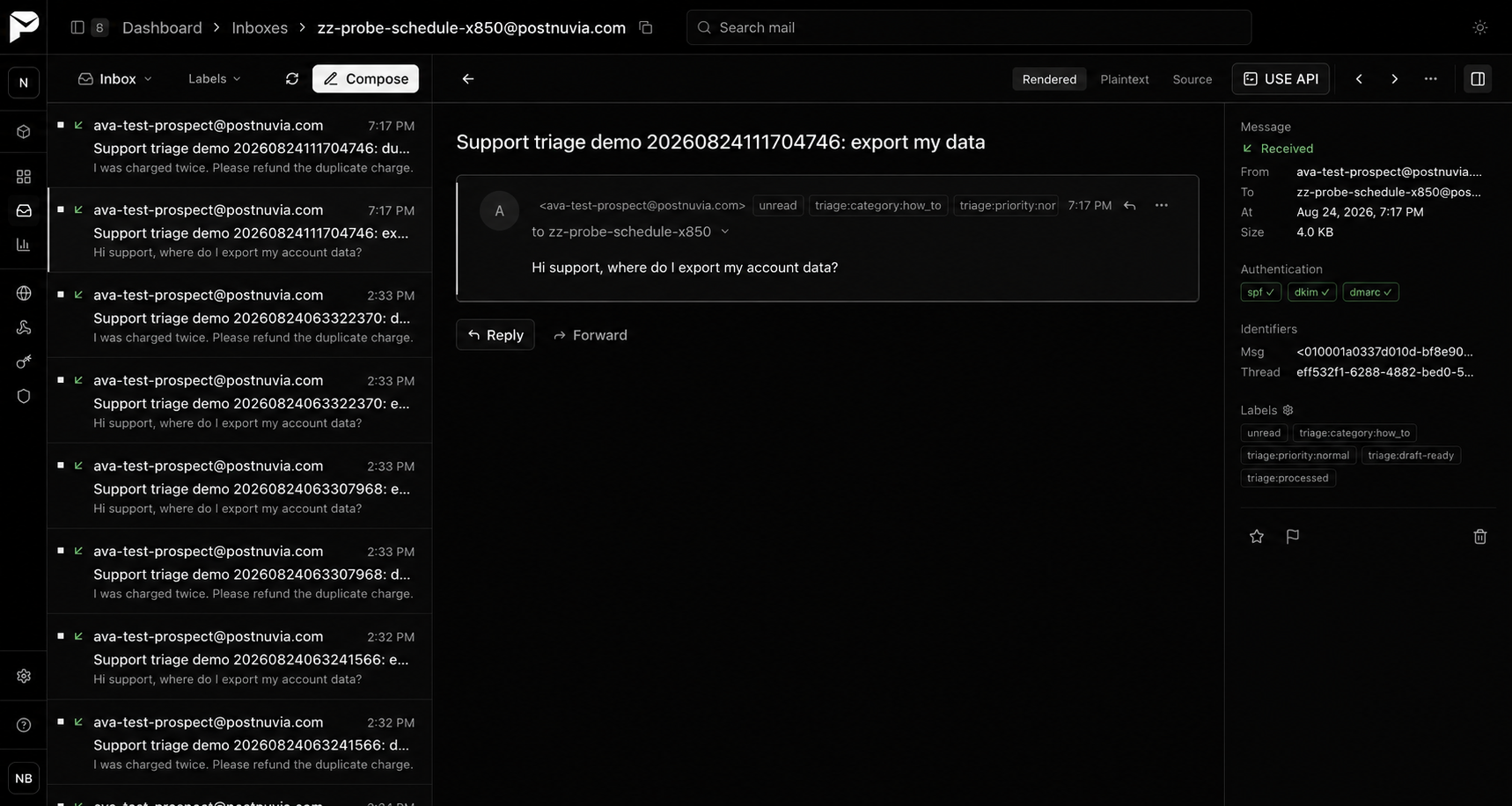
Task: Flag the open message
Action: [1293, 537]
